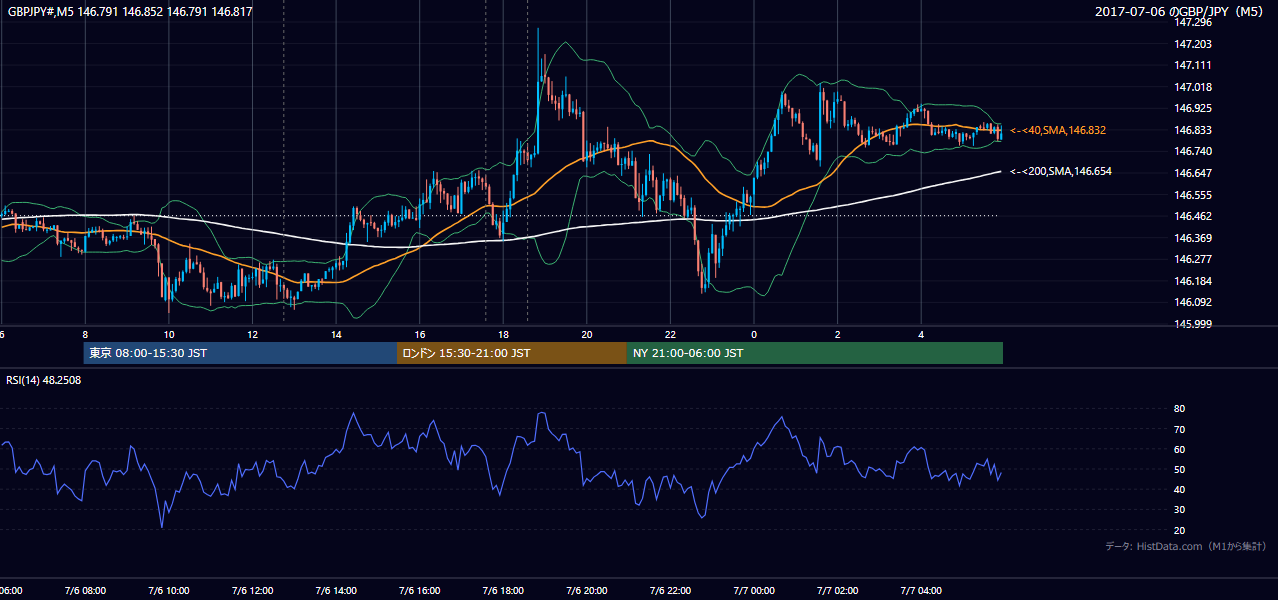Viewport: 1278px width, 600px height.
Task: Click the bottom time label 7/6 10:00
Action: click(x=168, y=591)
